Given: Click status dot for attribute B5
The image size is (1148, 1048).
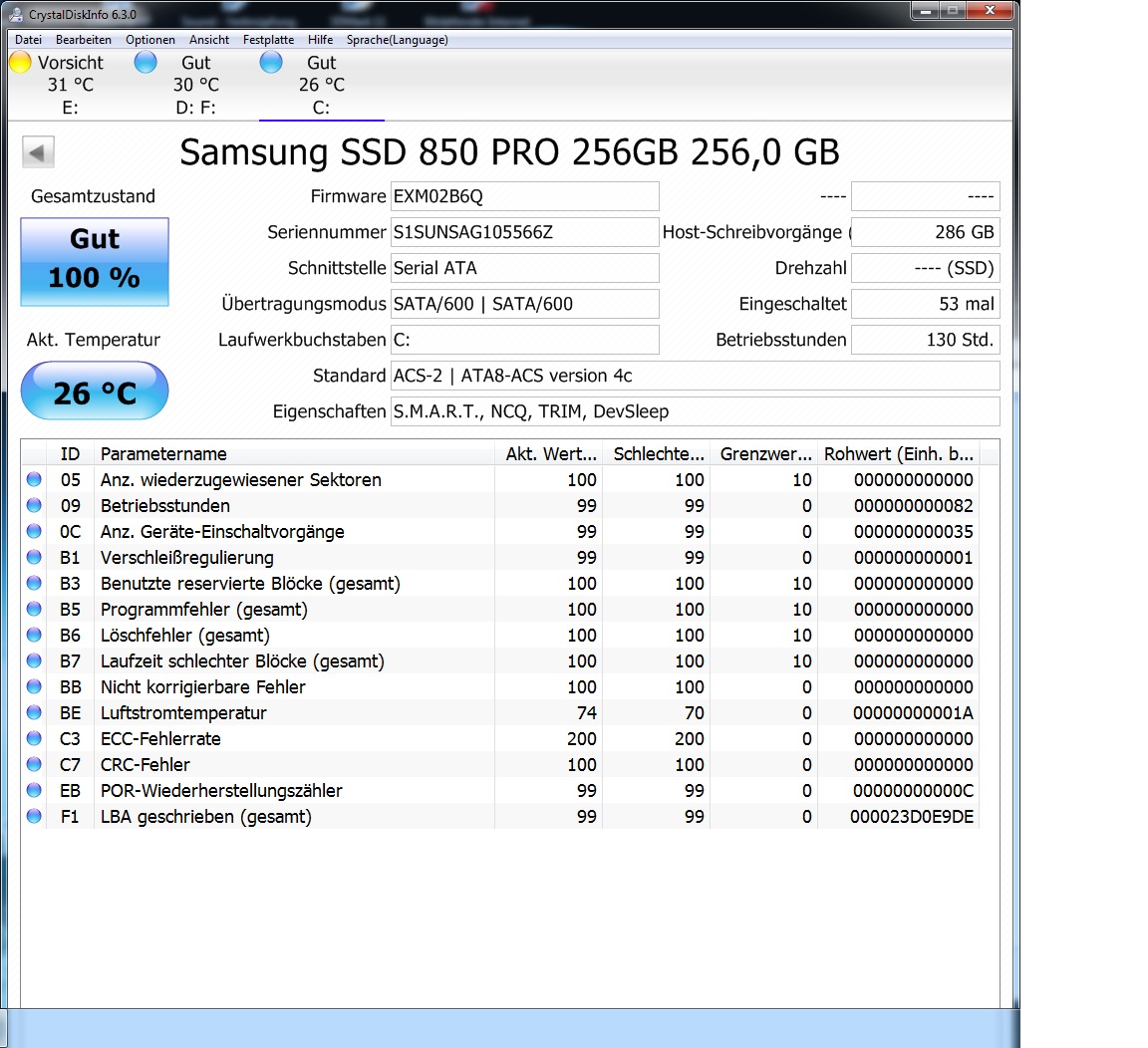Looking at the screenshot, I should tap(34, 608).
